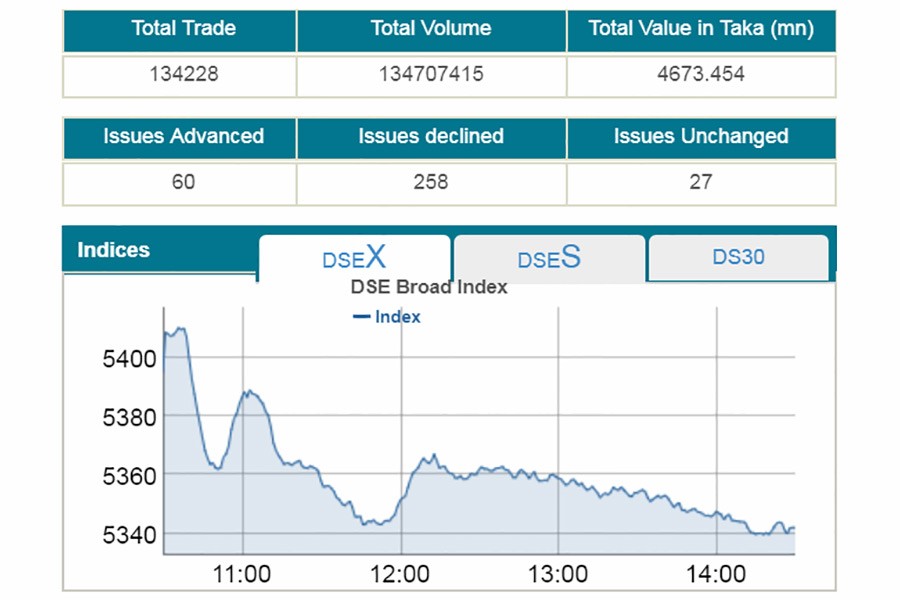Select the DSEX tab
The width and height of the screenshot is (900, 600).
353,259
